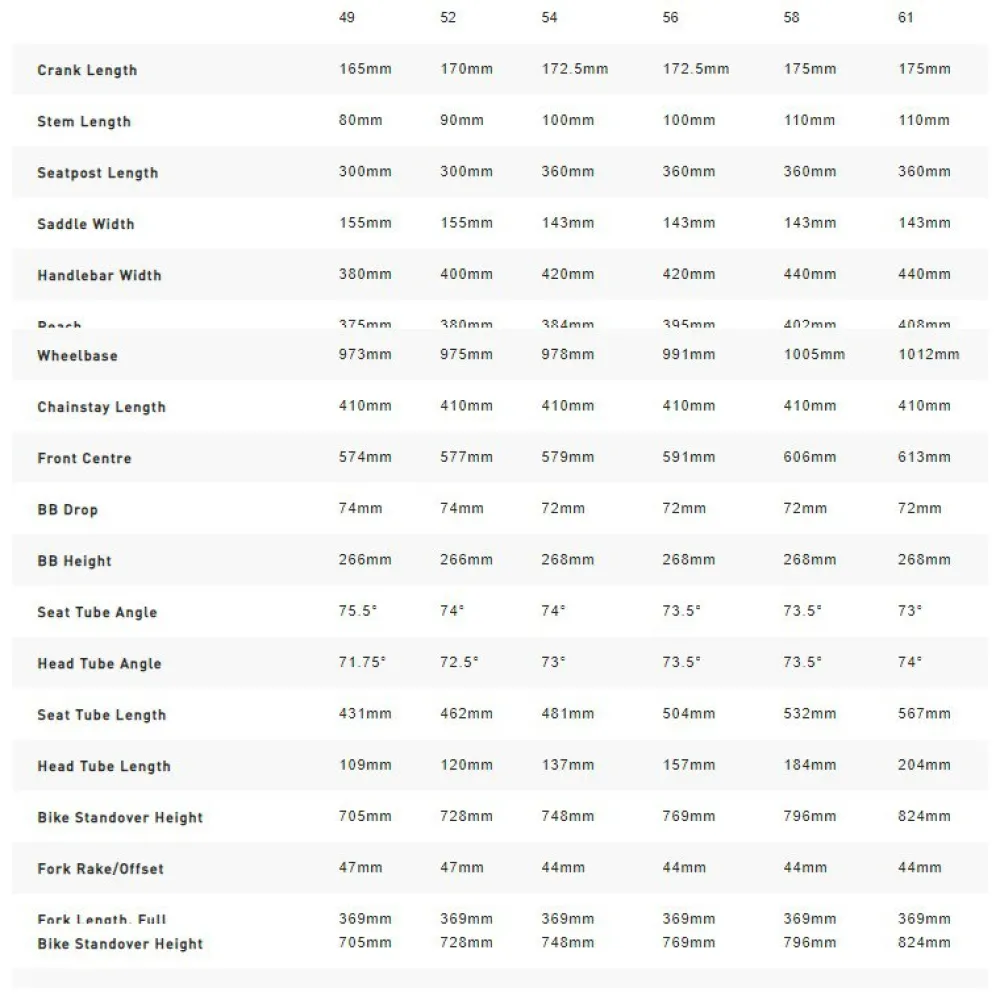Click the size 61 column header

(x=906, y=18)
